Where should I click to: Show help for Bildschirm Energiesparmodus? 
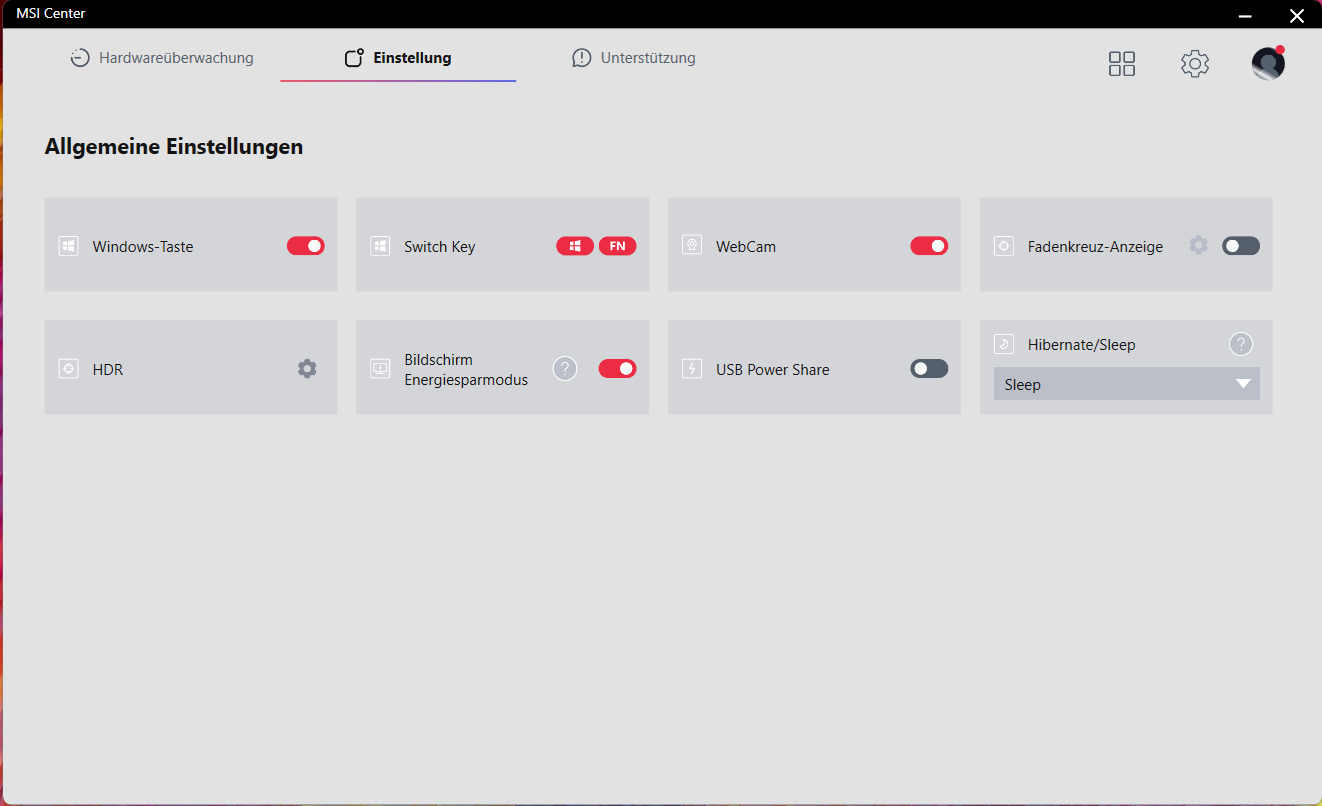point(565,369)
